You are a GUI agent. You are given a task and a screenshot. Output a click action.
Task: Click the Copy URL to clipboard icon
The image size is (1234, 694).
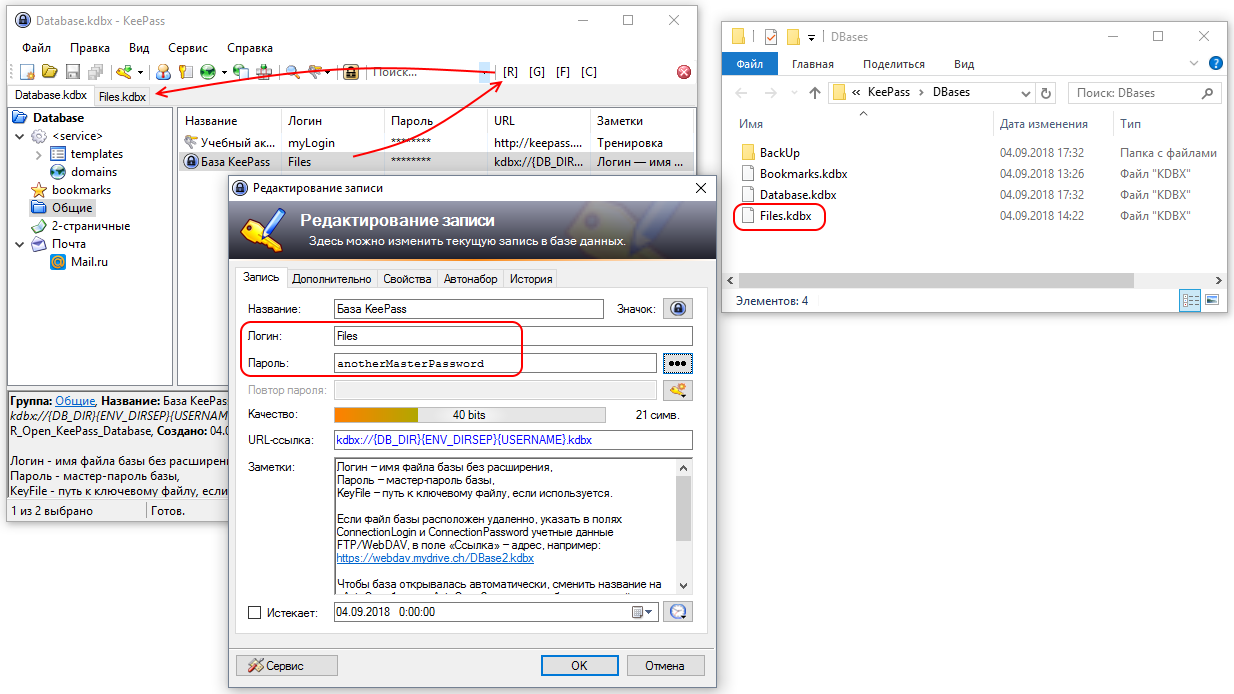click(241, 72)
